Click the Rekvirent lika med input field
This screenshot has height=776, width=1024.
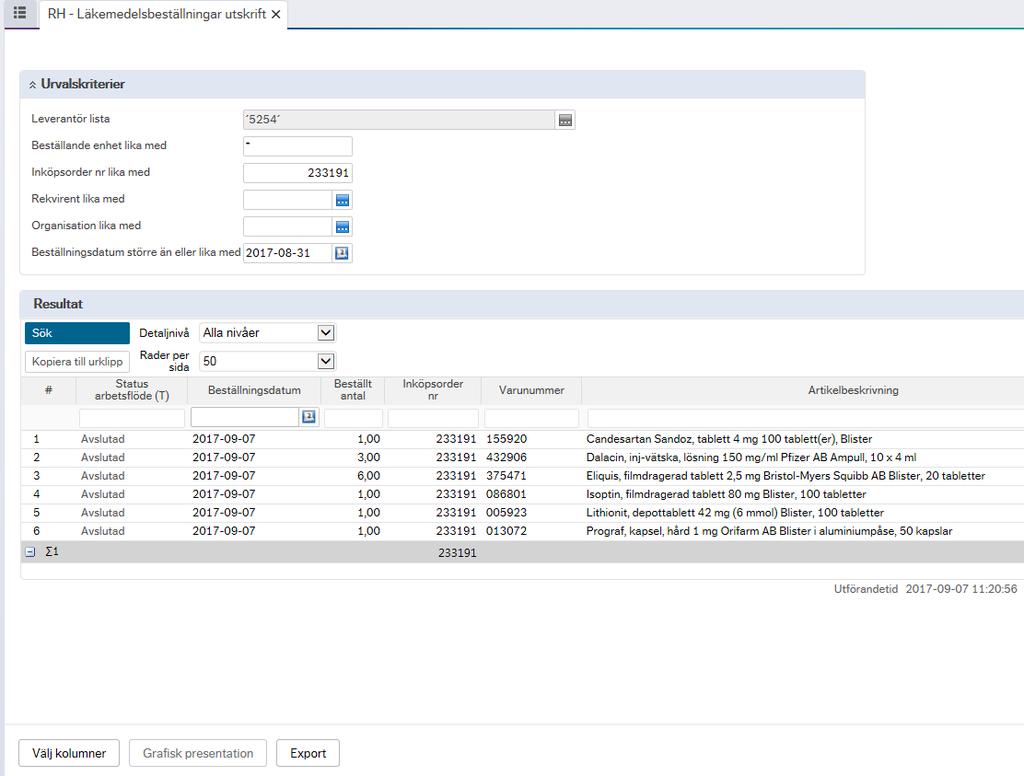287,200
